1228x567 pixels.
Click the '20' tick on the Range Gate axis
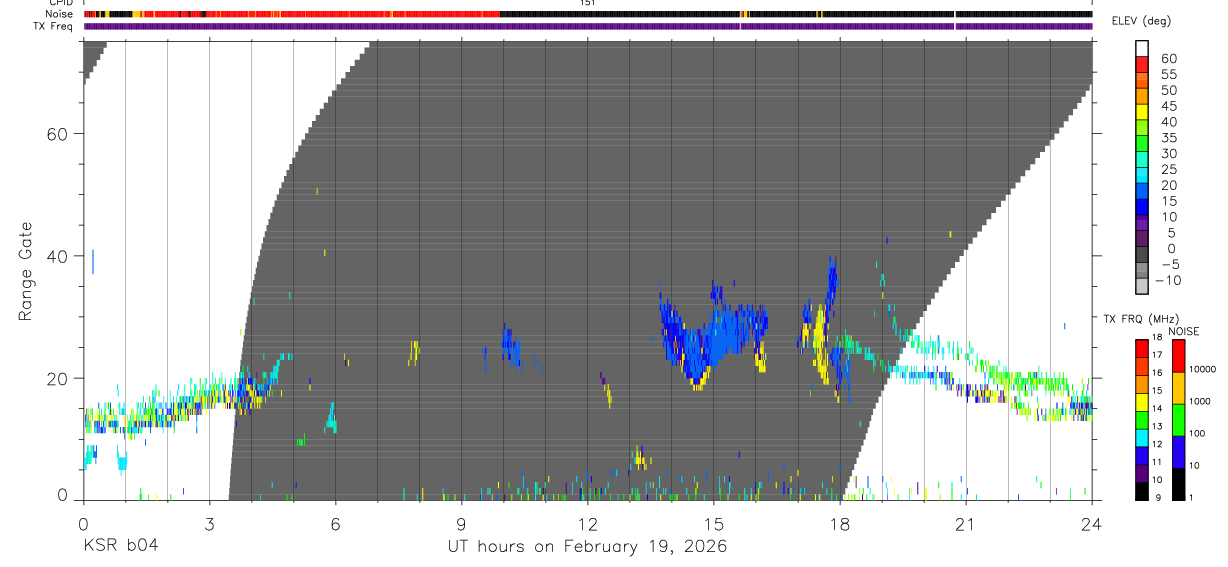(x=59, y=378)
